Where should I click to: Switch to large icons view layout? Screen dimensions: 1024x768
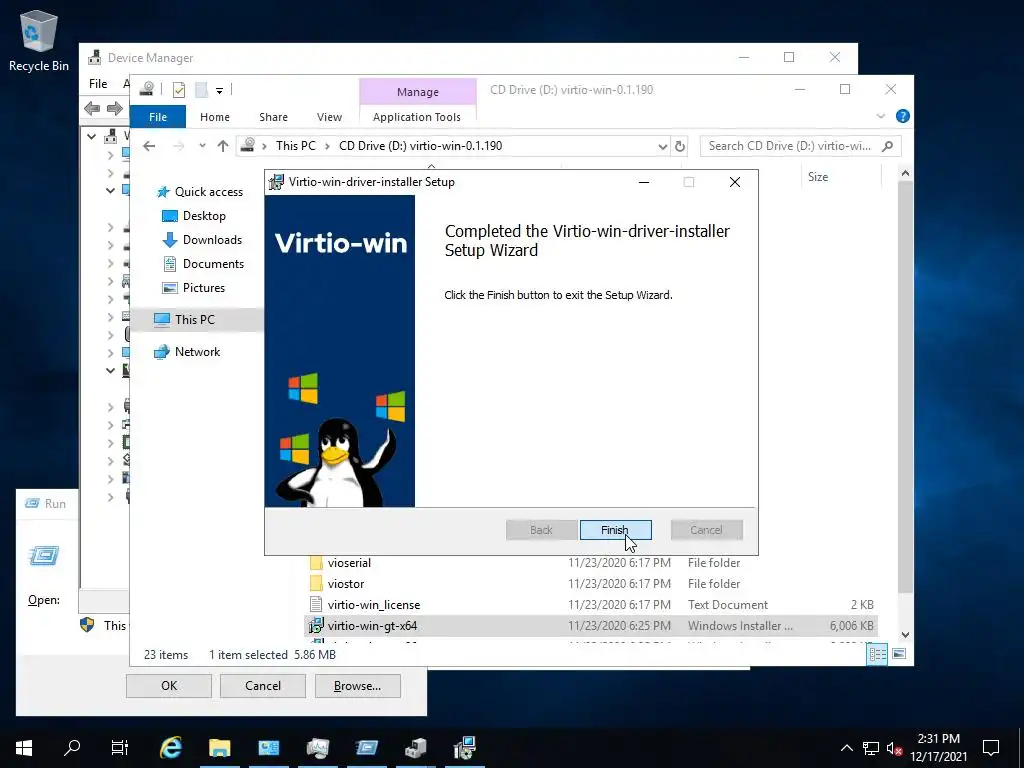tap(899, 654)
